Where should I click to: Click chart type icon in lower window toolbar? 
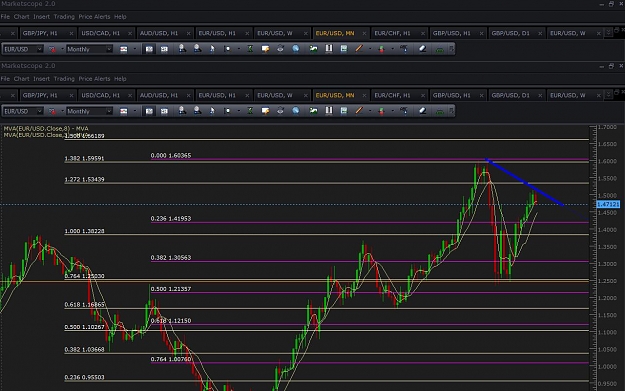click(124, 111)
